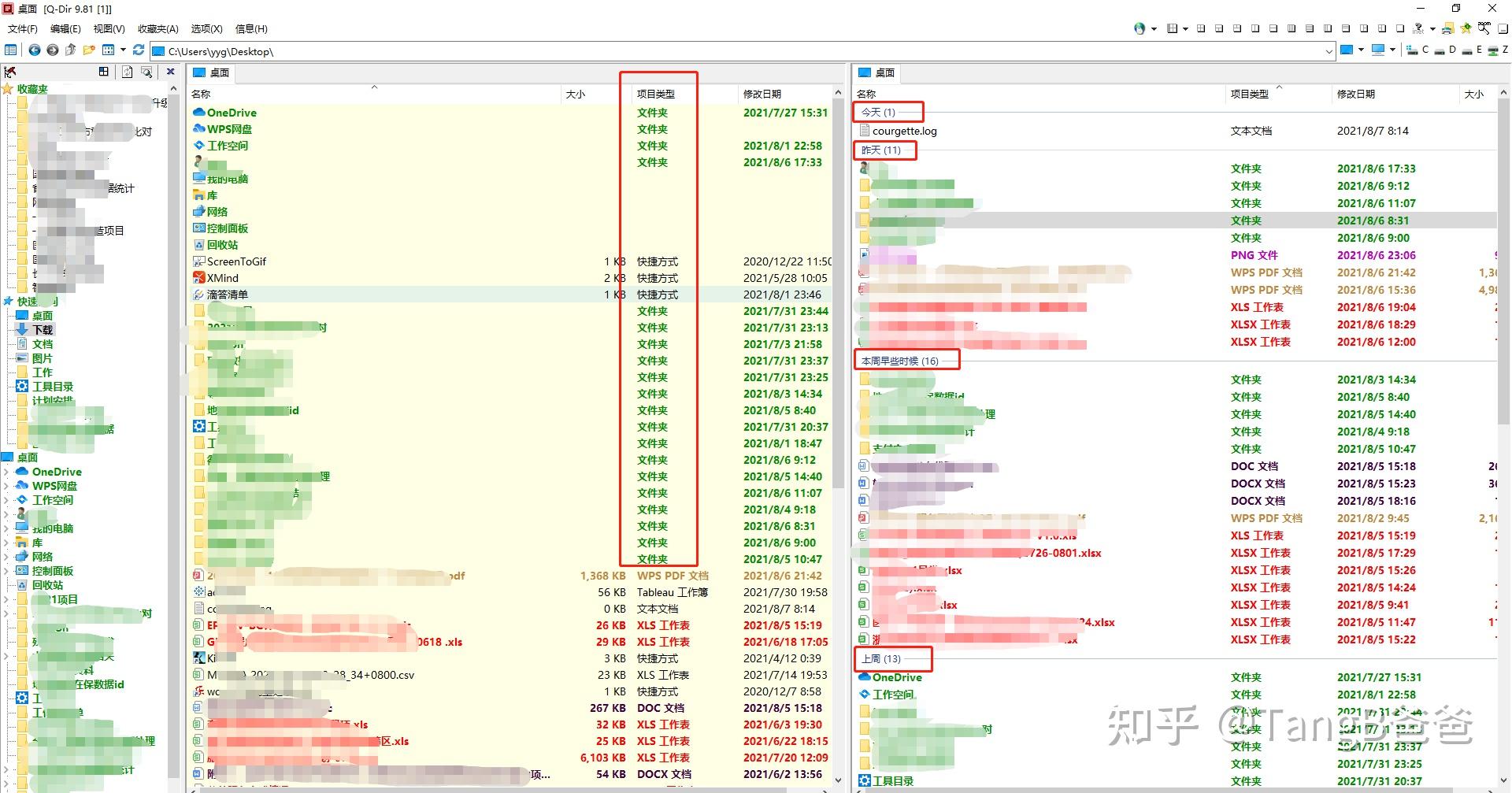This screenshot has height=793, width=1512.
Task: Click the My Computer monitor icon
Action: tap(1377, 50)
